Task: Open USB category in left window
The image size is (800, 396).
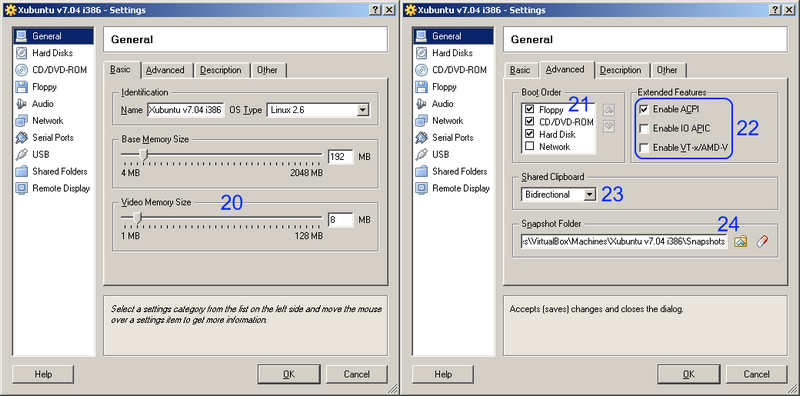Action: 33,154
